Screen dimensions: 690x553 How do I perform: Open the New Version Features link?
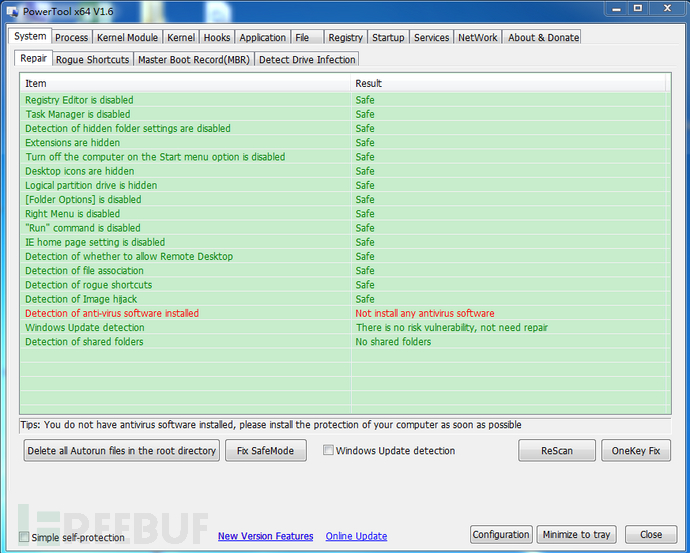[x=265, y=536]
